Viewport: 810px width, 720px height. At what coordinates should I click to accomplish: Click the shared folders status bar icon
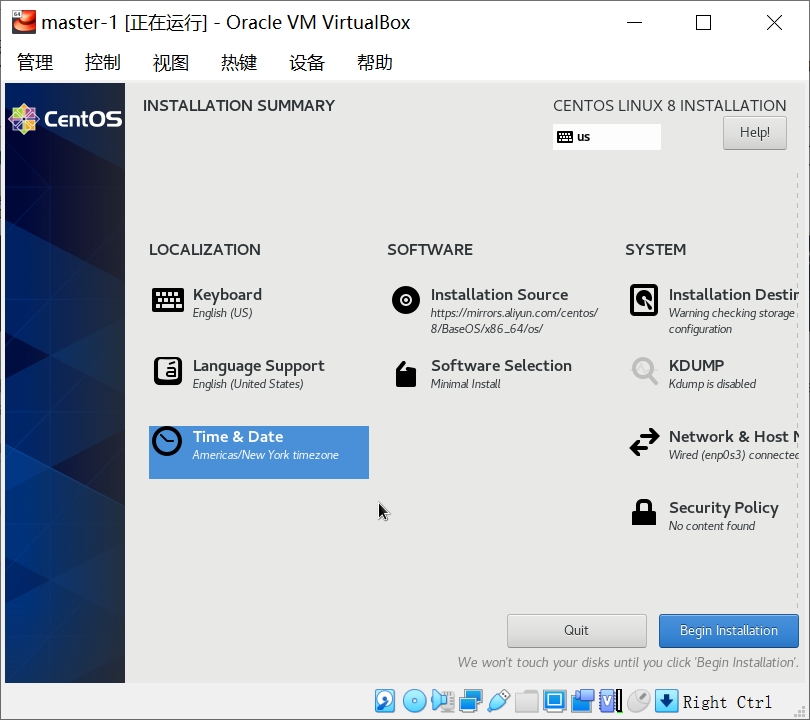526,701
